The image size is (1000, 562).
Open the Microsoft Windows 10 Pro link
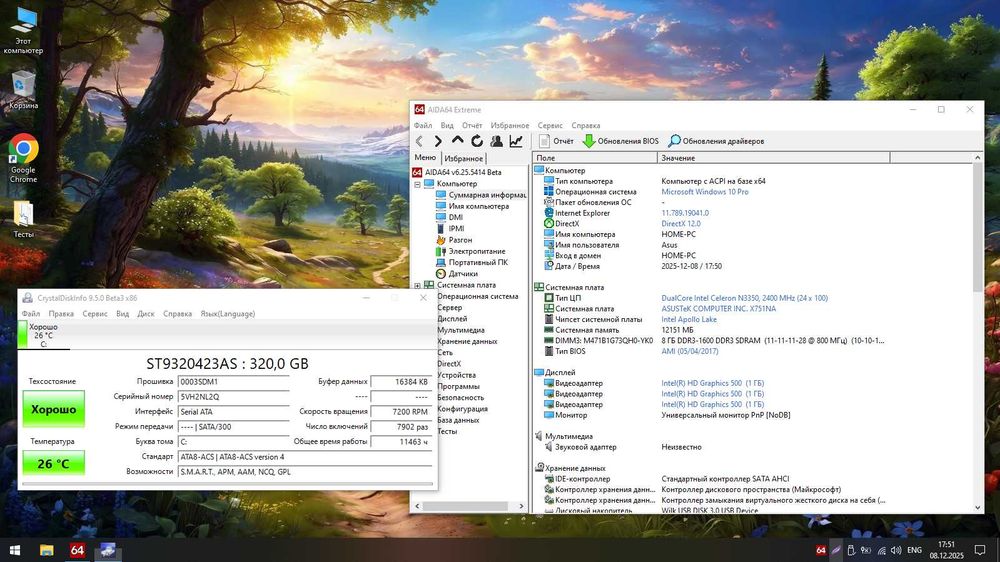click(705, 191)
